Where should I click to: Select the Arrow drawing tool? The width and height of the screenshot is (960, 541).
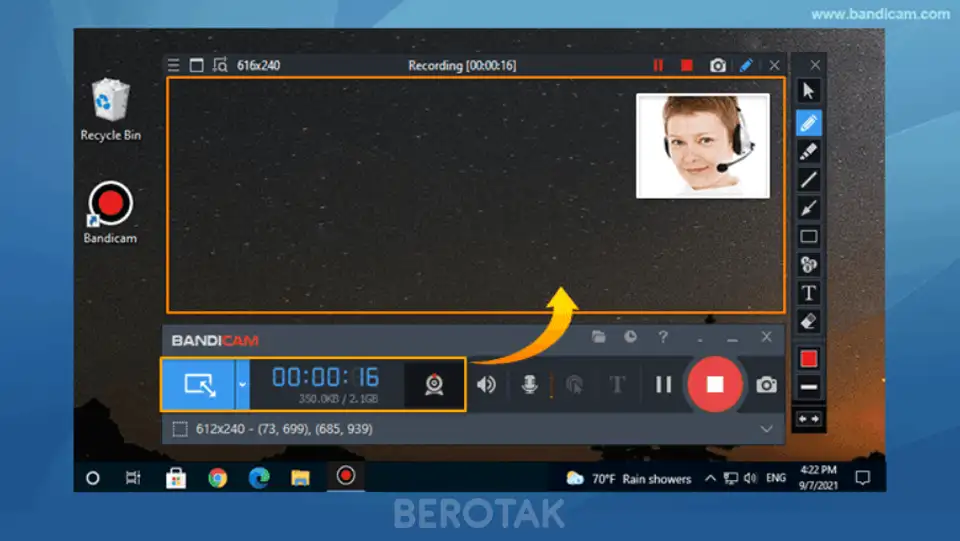(808, 208)
